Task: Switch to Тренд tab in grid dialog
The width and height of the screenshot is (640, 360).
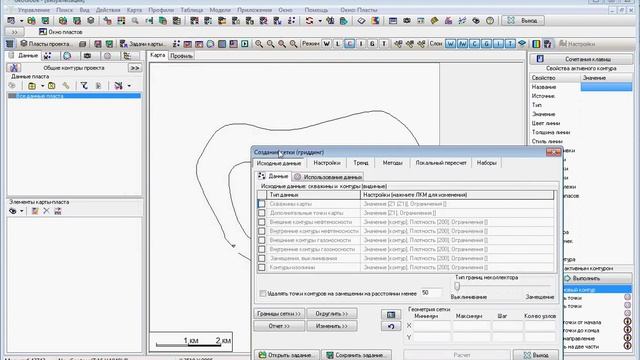Action: [361, 163]
